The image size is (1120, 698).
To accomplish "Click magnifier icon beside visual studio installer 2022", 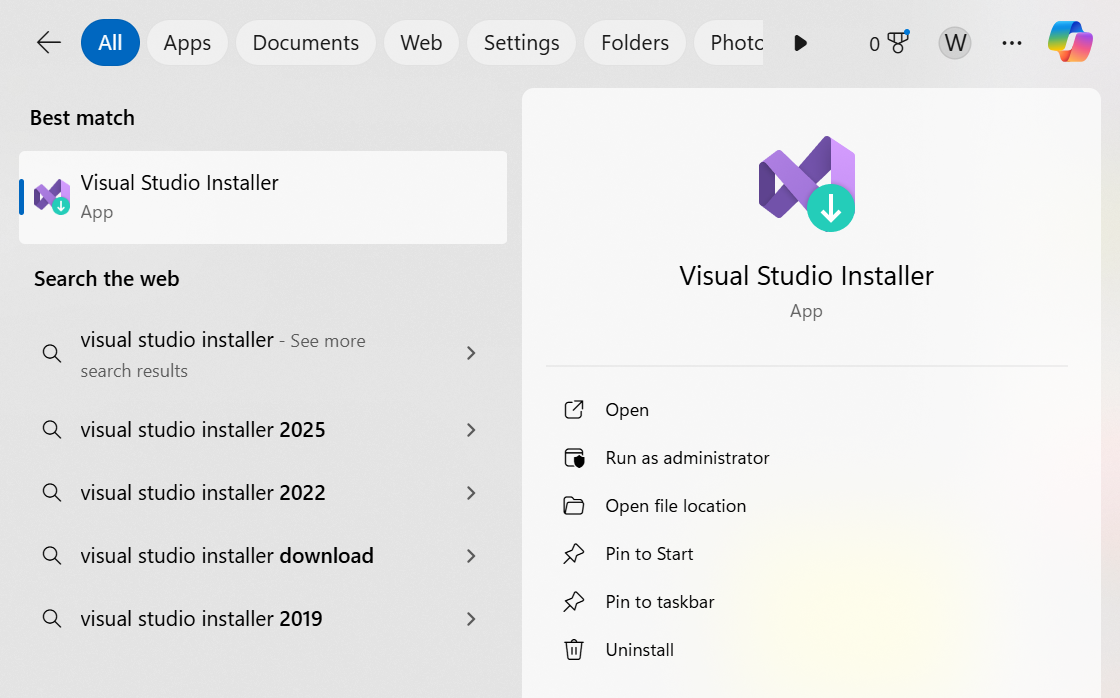I will tap(51, 493).
